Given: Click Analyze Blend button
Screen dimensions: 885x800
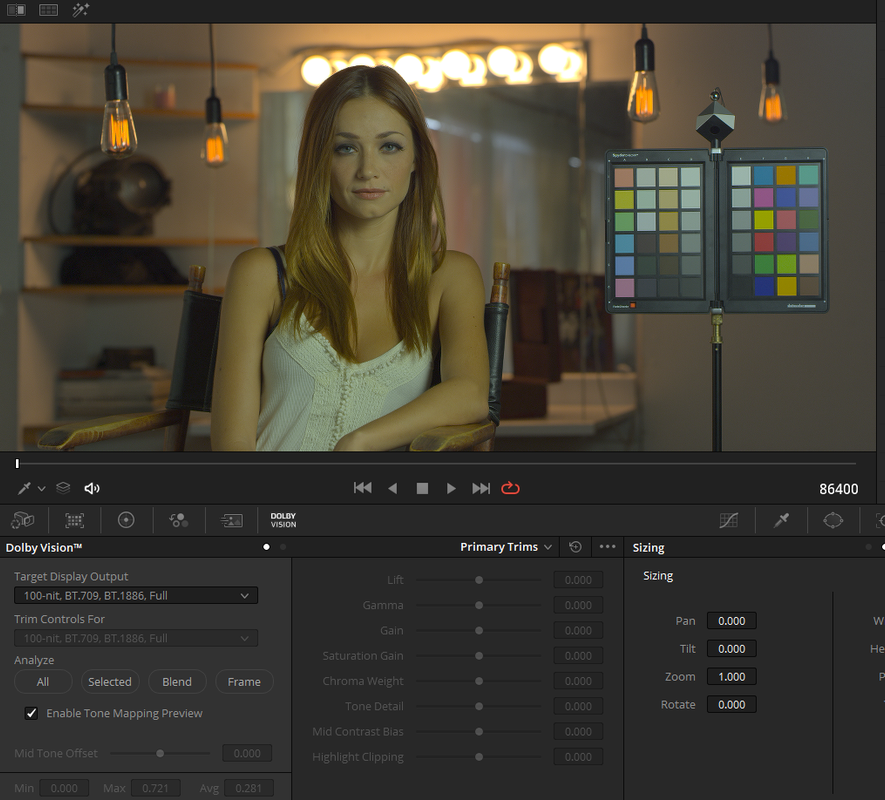Looking at the screenshot, I should tap(177, 682).
